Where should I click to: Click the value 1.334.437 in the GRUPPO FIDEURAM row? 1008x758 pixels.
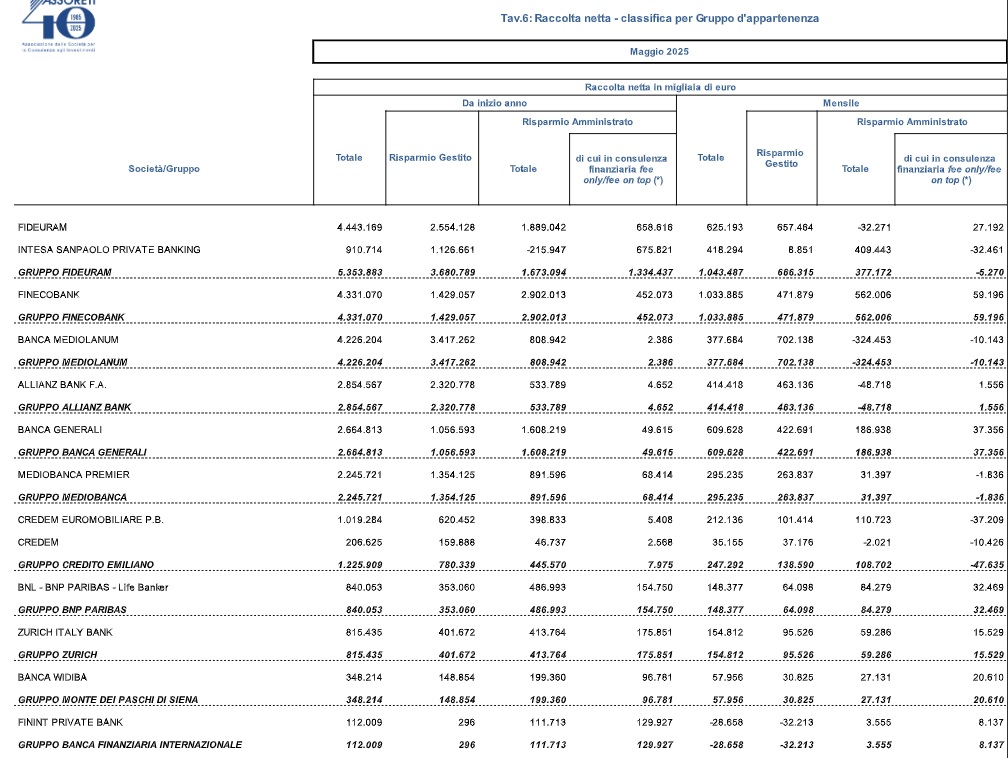tap(651, 273)
